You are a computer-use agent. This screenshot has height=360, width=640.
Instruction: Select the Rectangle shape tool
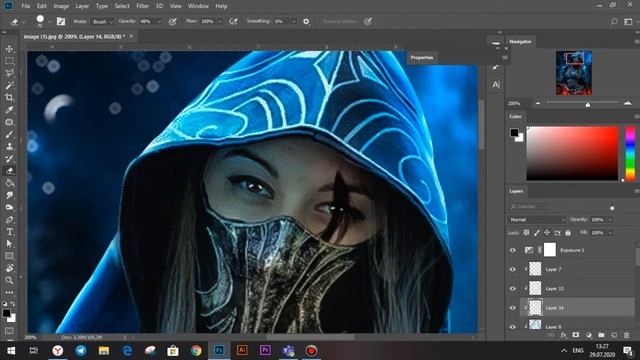(x=9, y=256)
